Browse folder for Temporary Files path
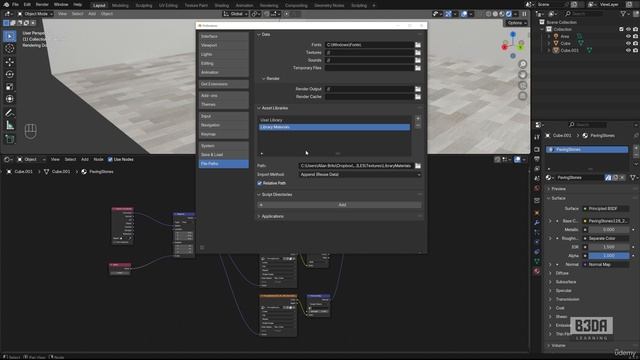 [x=418, y=68]
